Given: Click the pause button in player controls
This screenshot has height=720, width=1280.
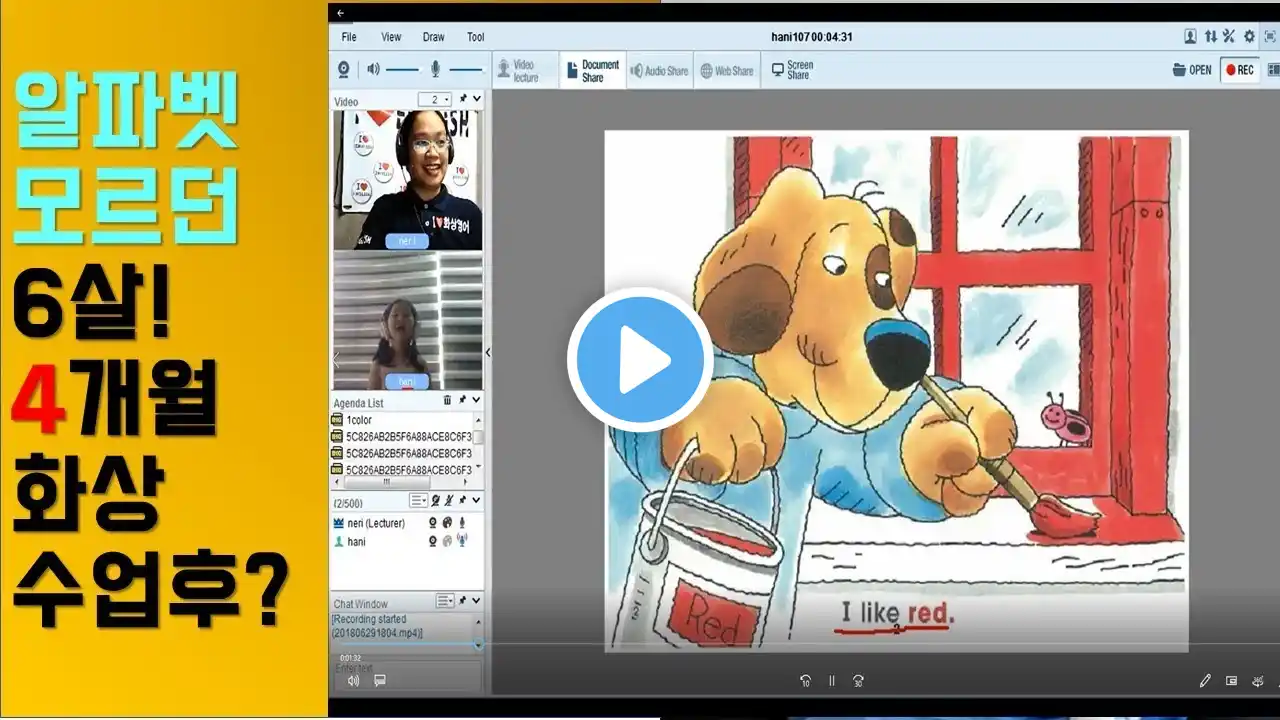Looking at the screenshot, I should pyautogui.click(x=831, y=681).
